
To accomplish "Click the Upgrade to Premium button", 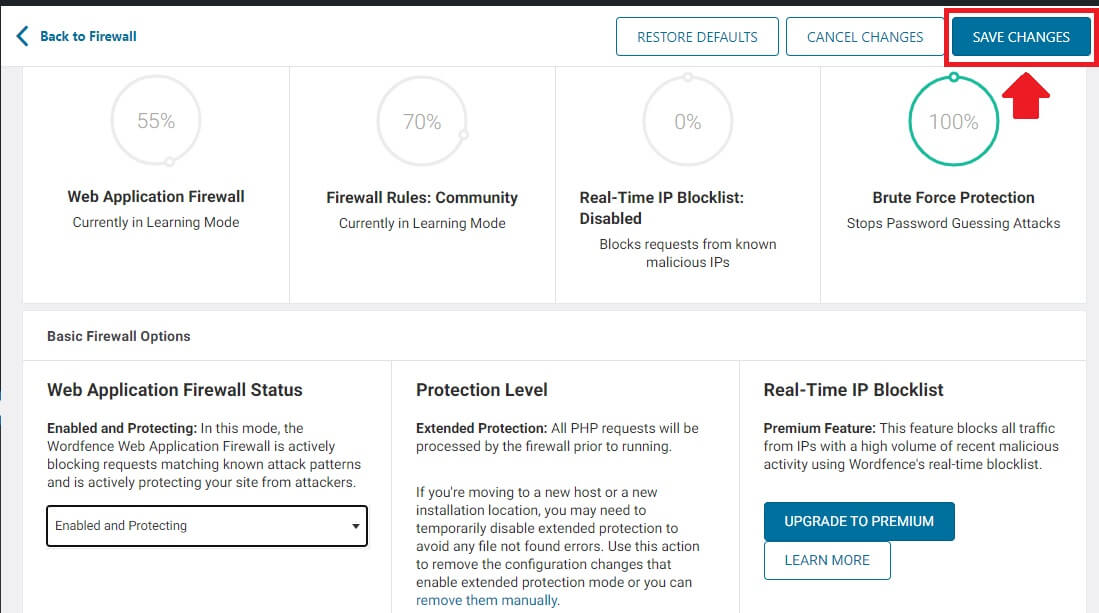I will (x=859, y=521).
